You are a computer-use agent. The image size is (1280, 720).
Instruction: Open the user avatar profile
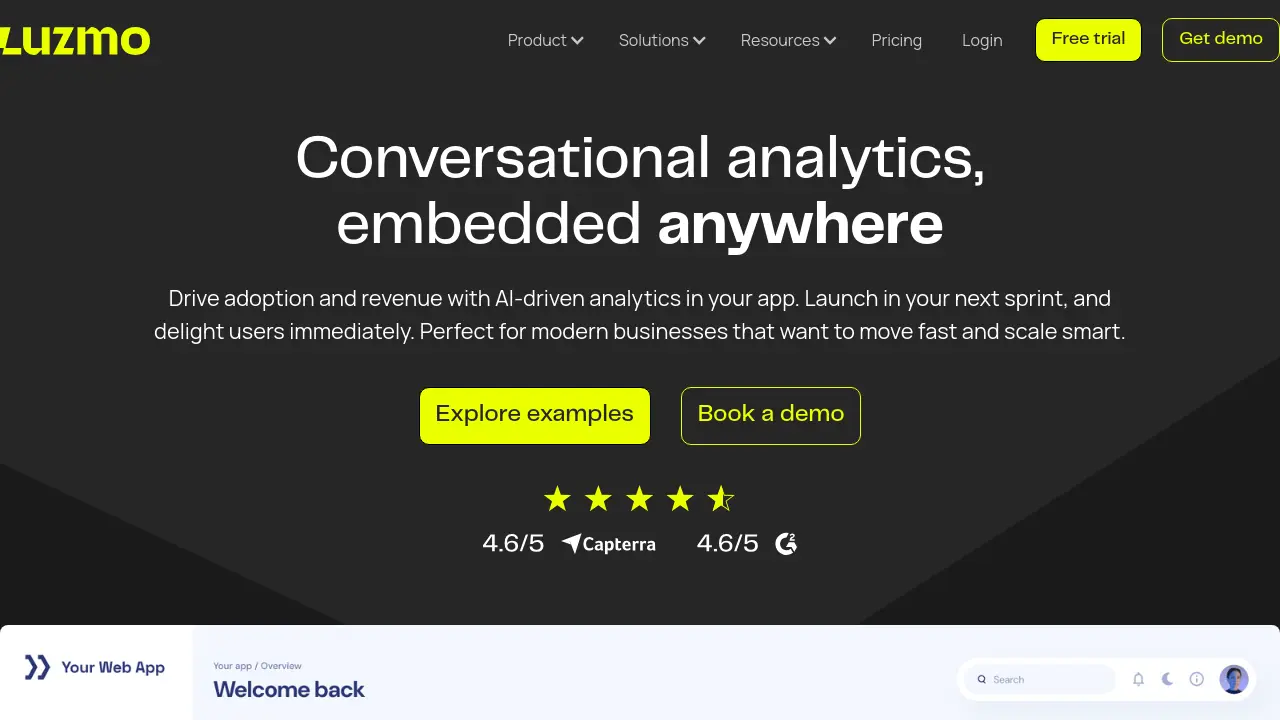coord(1234,679)
